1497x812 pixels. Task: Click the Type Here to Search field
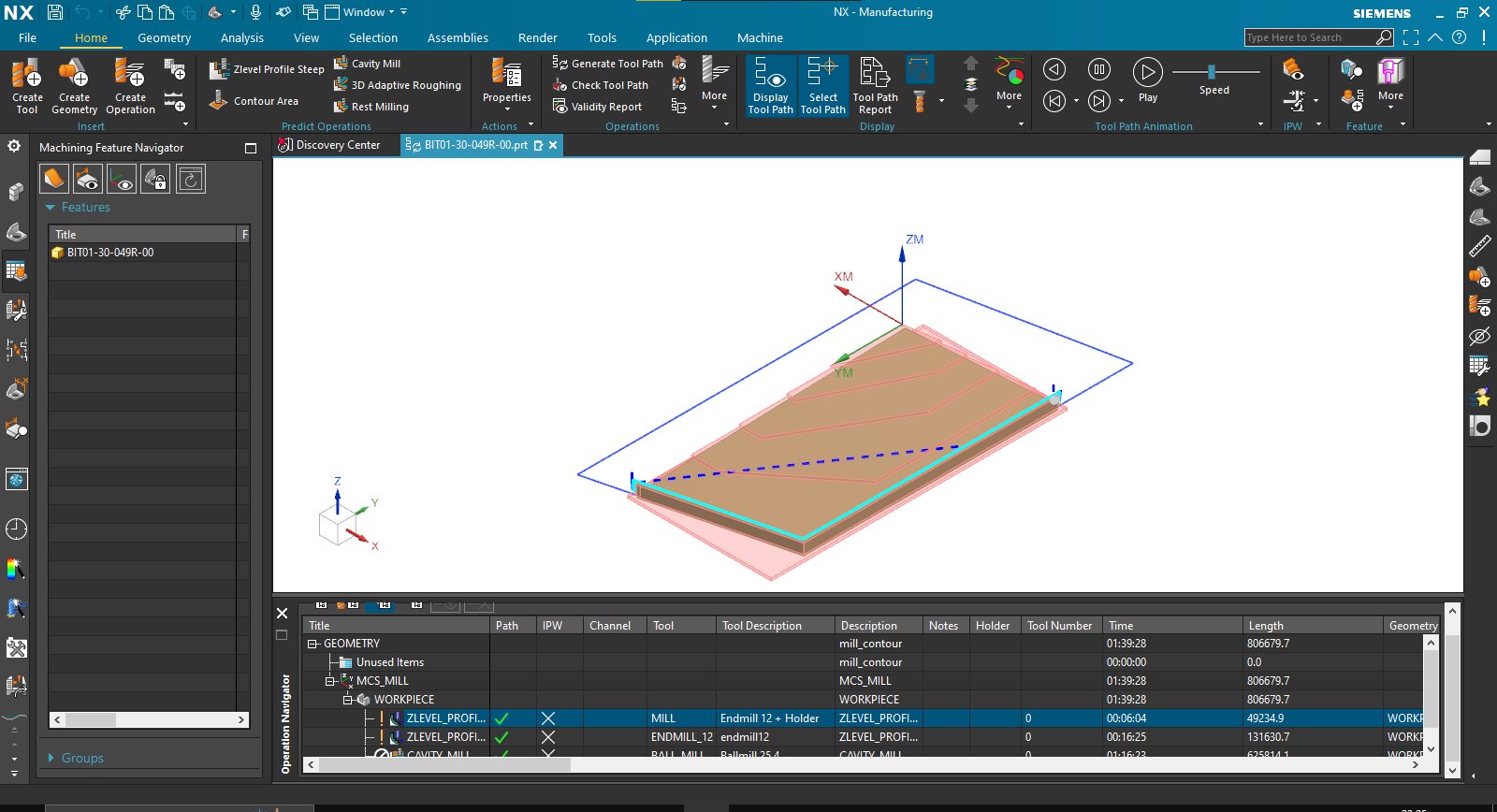click(1308, 37)
